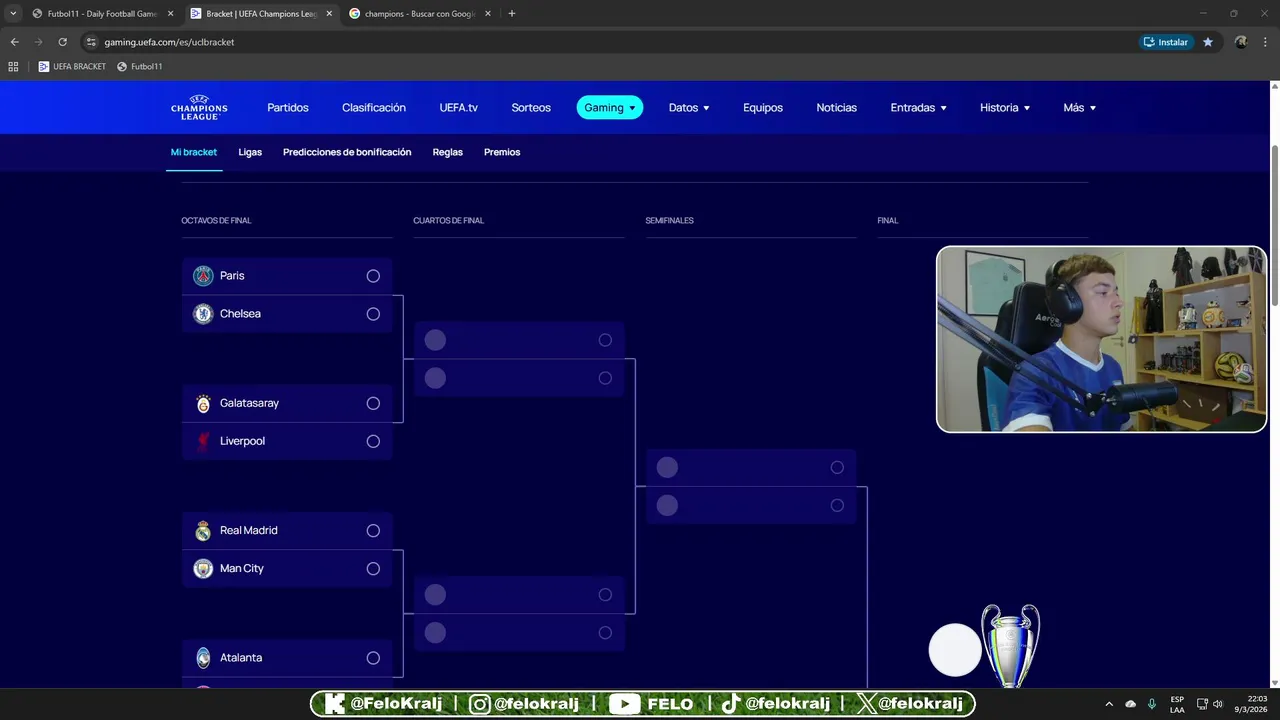The image size is (1280, 720).
Task: Open a new browser tab
Action: click(x=512, y=14)
